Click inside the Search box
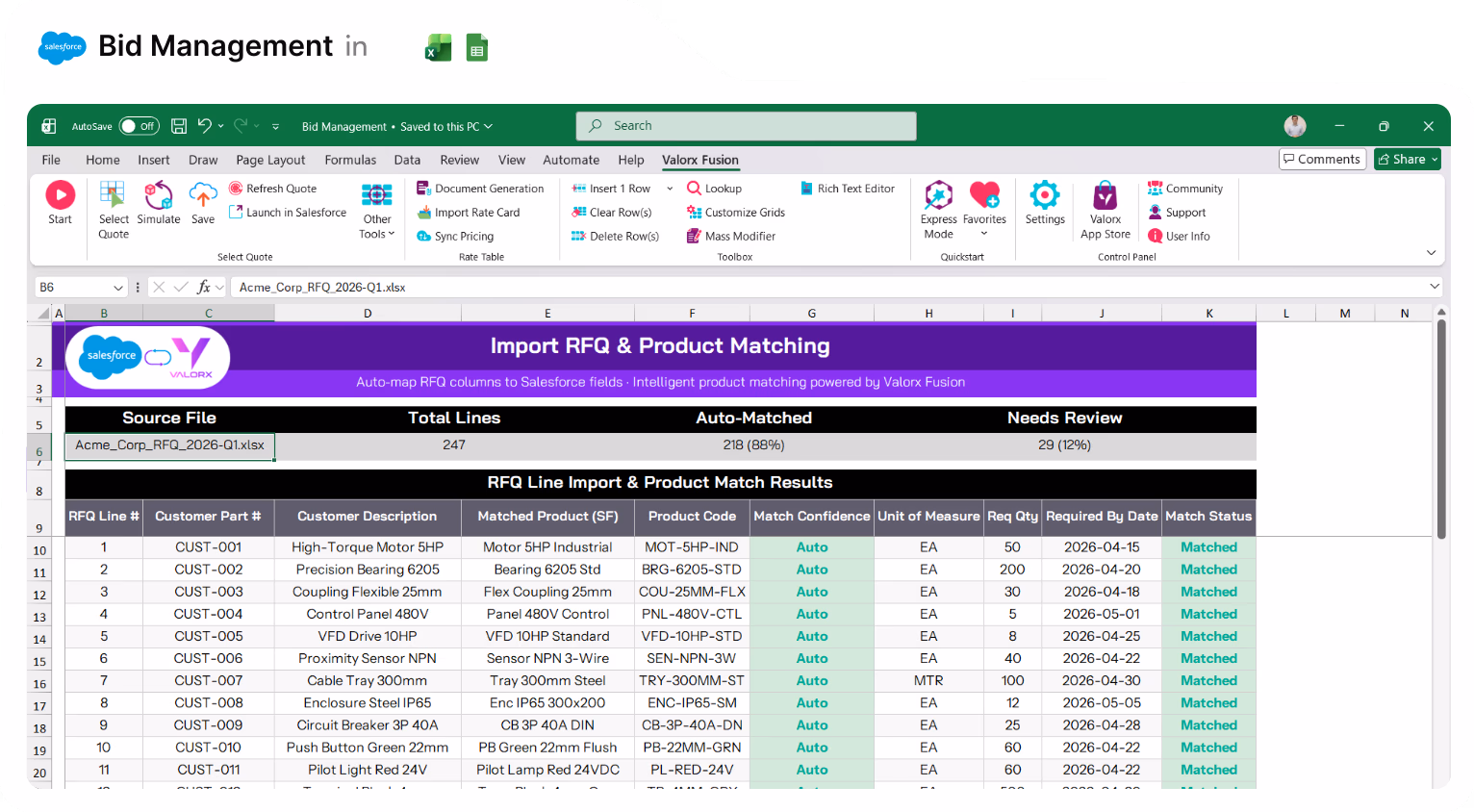 (746, 126)
